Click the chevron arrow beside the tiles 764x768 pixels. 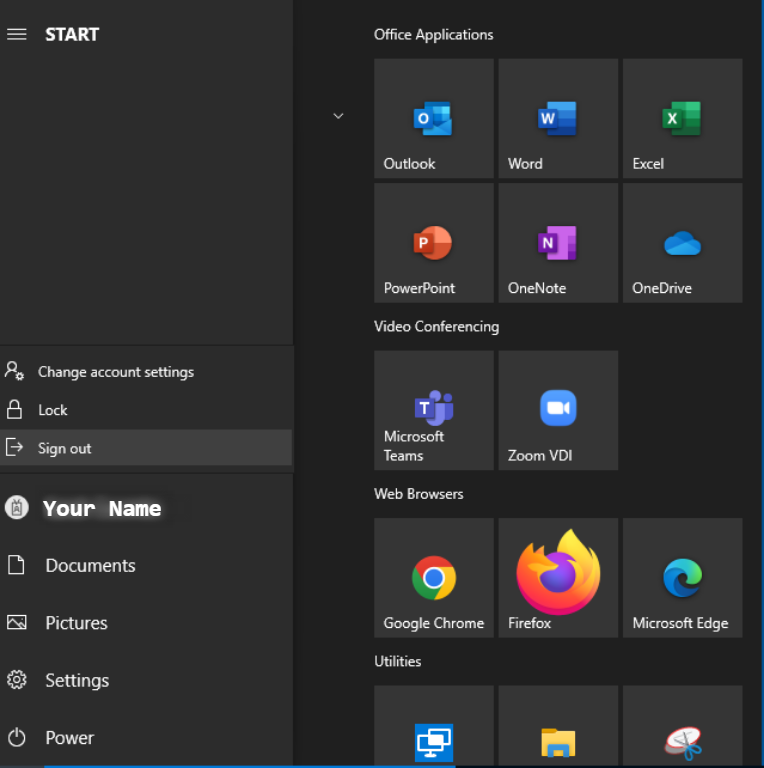(338, 116)
